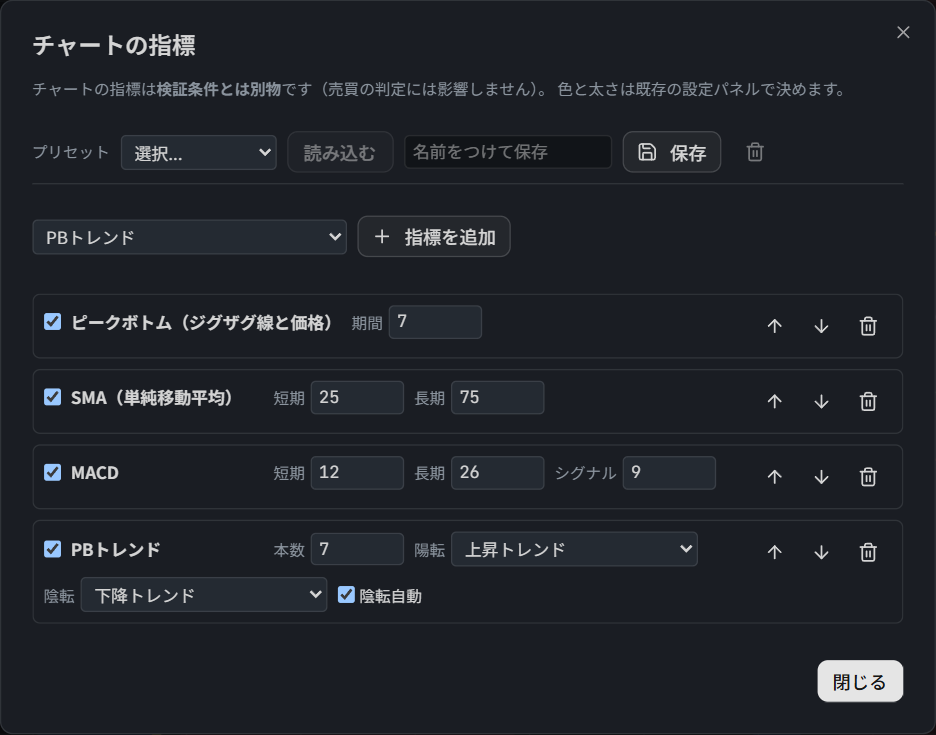Click the MACD 長期 field showing 26

(497, 473)
